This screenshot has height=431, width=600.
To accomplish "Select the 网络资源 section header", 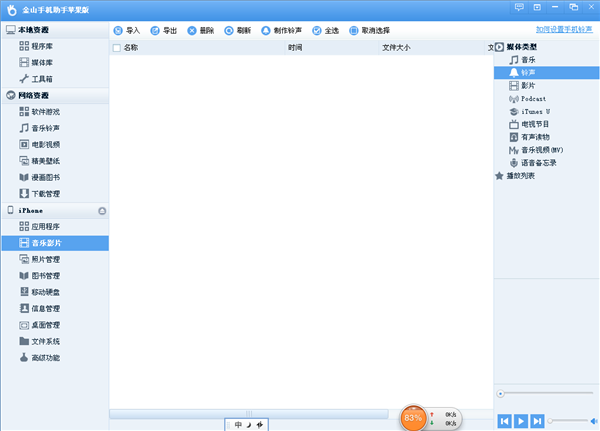I will click(55, 95).
